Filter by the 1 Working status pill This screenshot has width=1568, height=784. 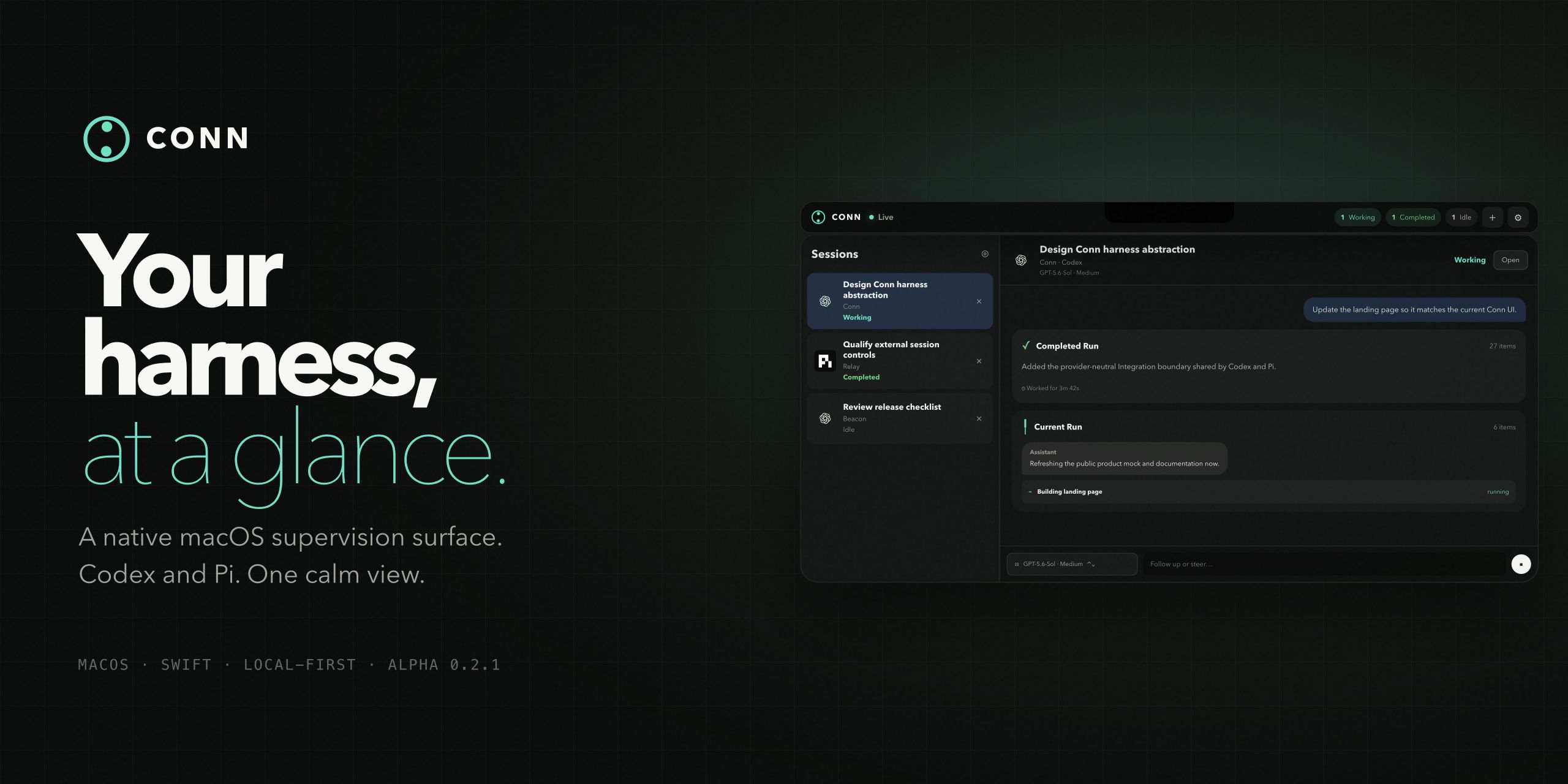1357,217
